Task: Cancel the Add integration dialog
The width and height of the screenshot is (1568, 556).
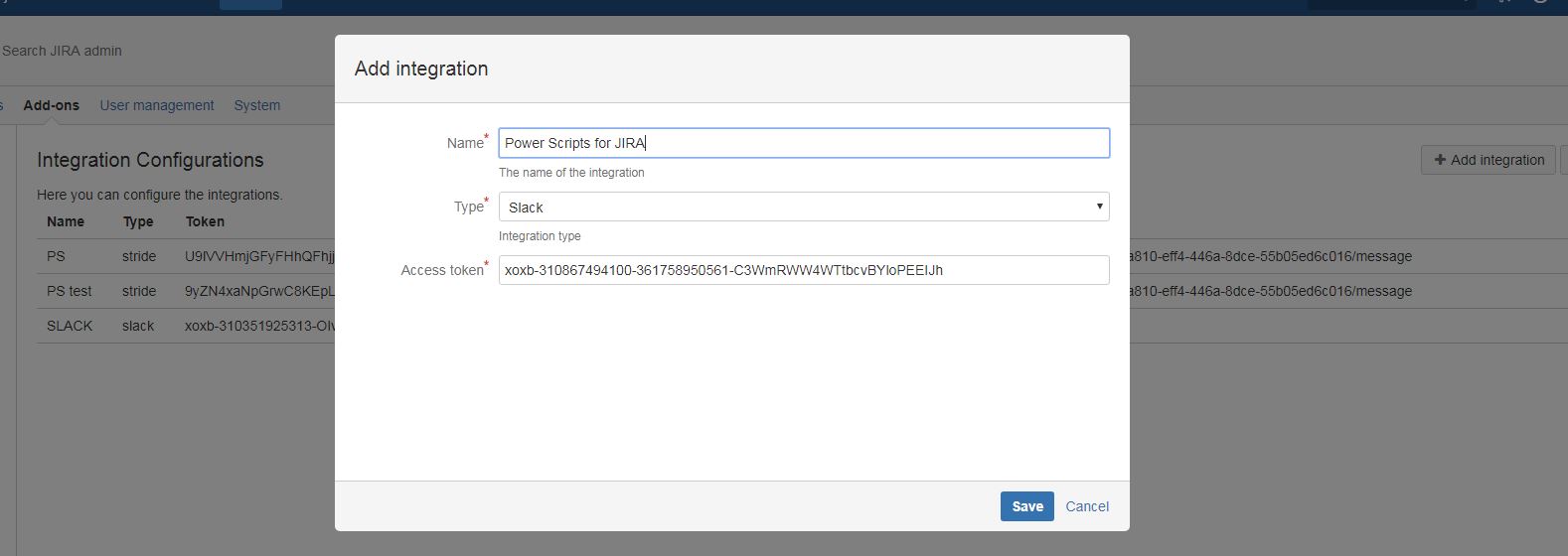Action: click(x=1087, y=506)
